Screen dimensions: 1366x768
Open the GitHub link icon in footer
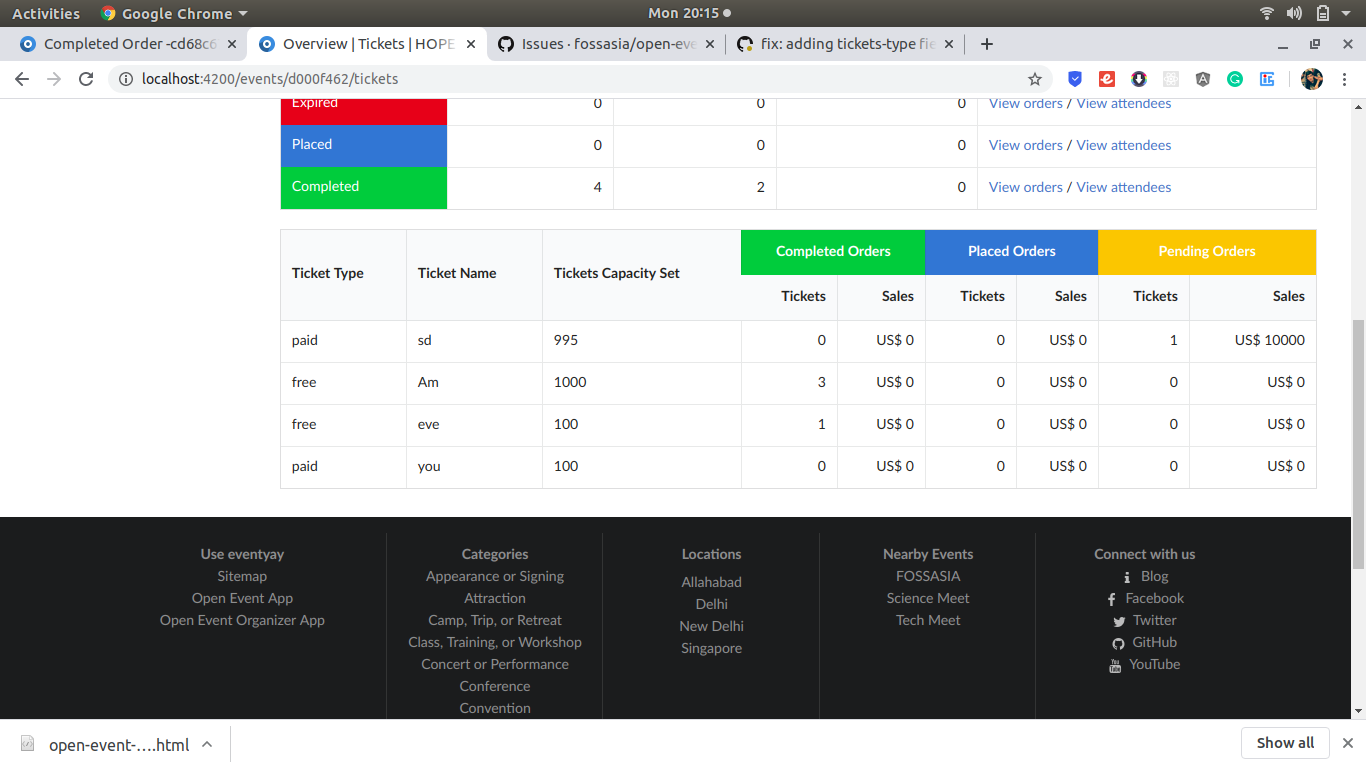[1119, 643]
